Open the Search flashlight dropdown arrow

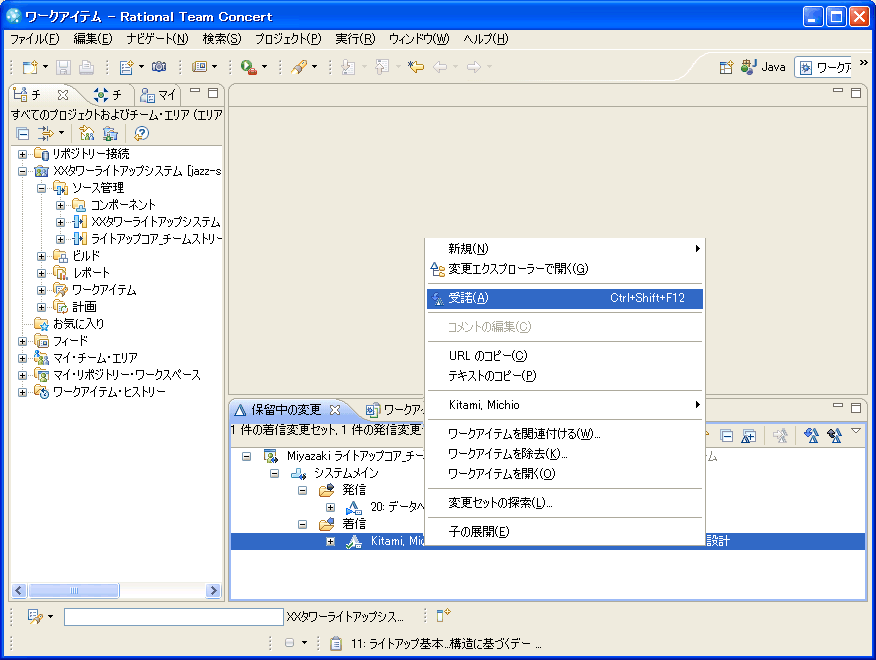pyautogui.click(x=315, y=67)
